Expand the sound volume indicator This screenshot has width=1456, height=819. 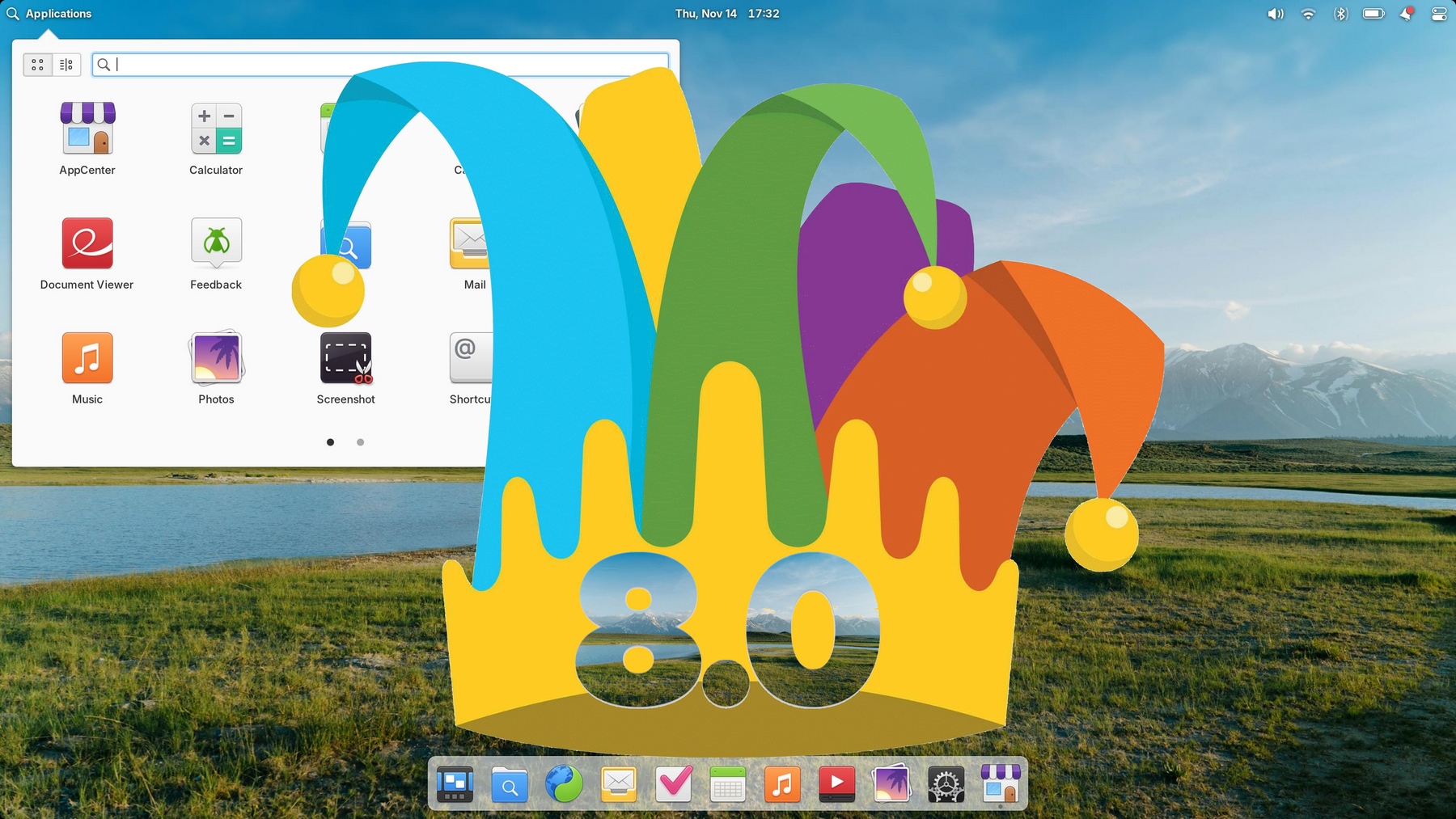[x=1275, y=14]
